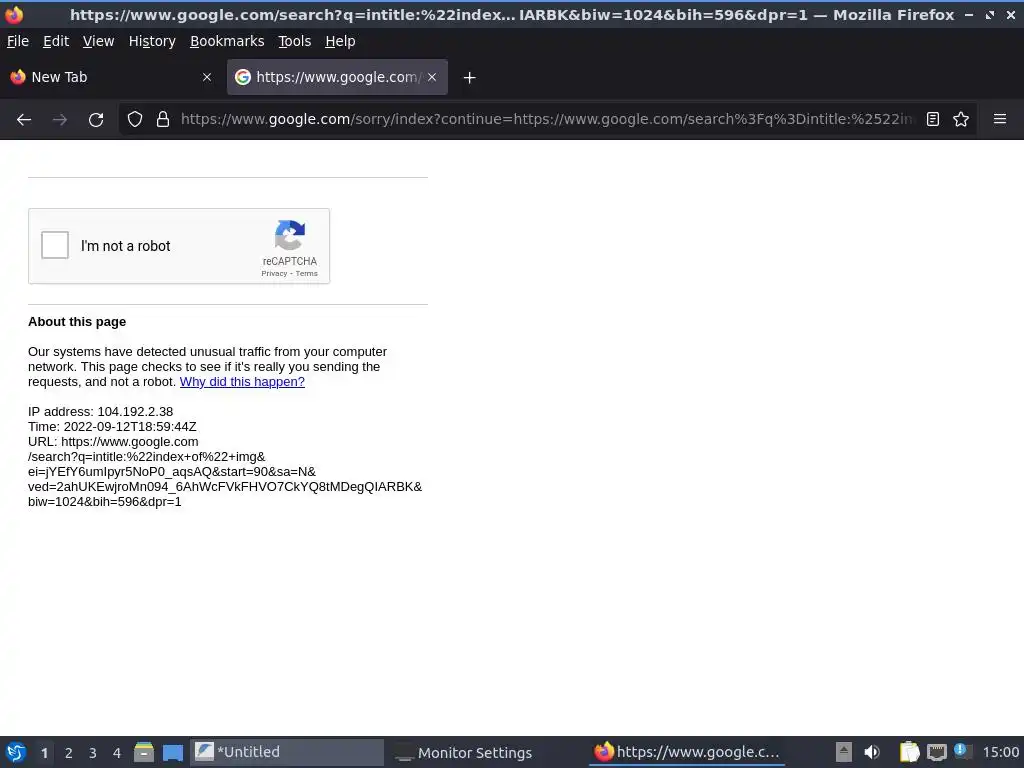Open the Firefox hamburger menu

click(1000, 120)
